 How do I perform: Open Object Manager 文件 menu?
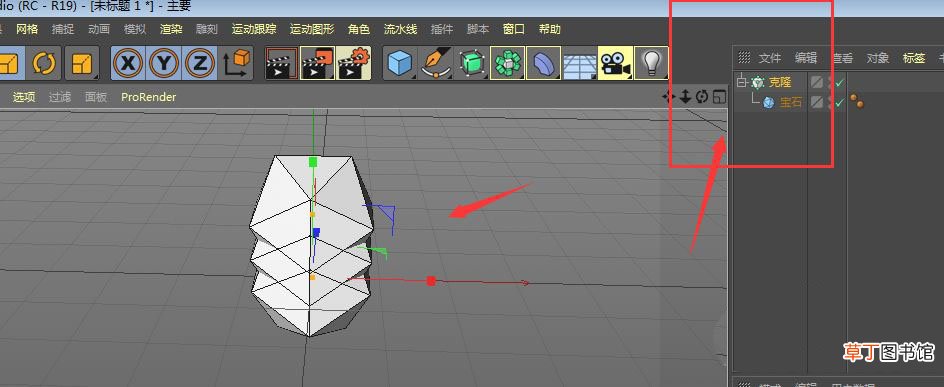[769, 58]
